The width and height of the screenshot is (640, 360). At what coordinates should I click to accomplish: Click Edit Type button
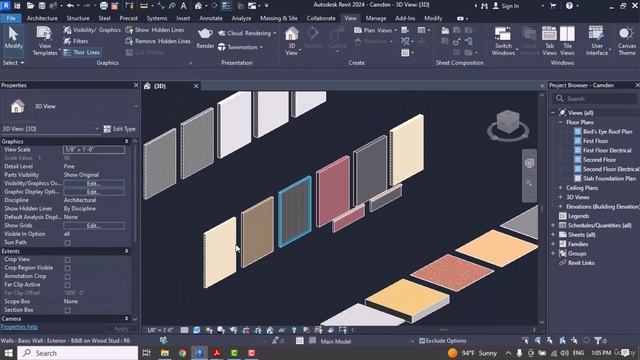(x=120, y=129)
